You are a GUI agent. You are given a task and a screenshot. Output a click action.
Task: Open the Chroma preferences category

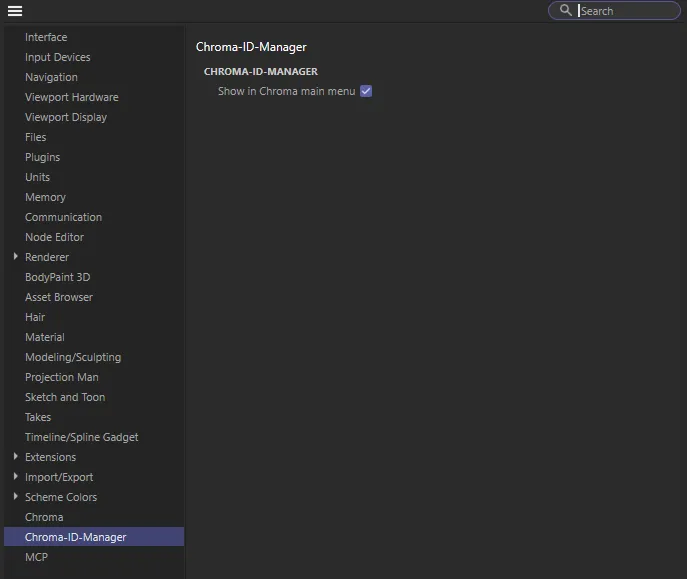[44, 517]
